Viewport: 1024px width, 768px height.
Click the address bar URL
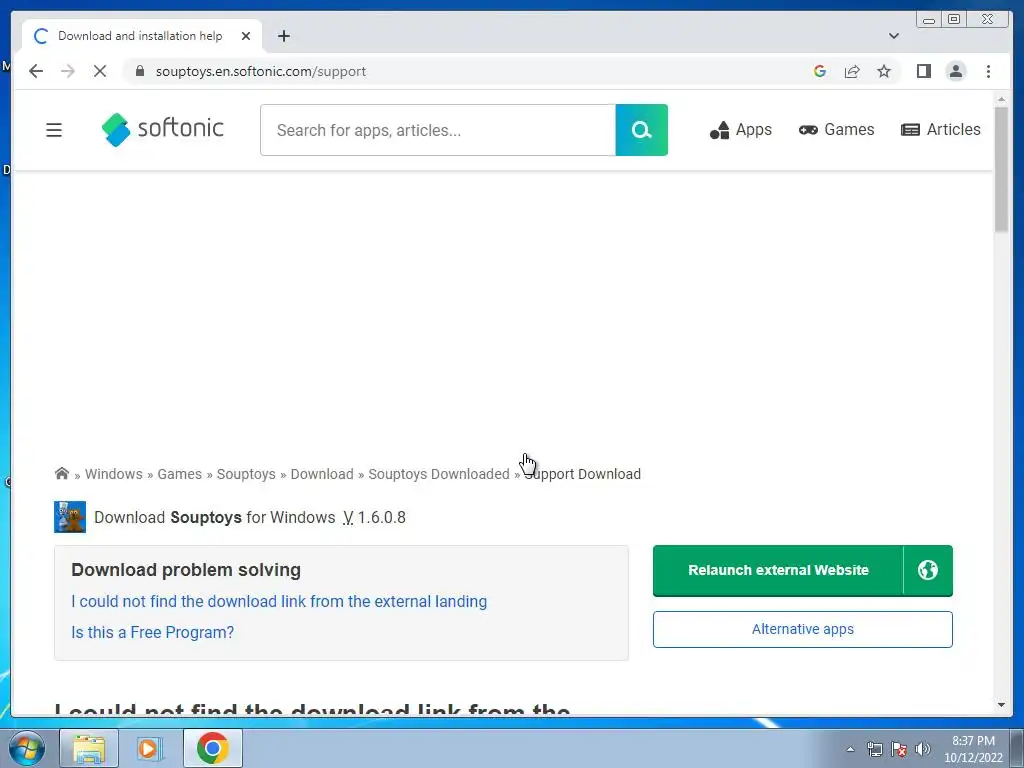tap(261, 71)
